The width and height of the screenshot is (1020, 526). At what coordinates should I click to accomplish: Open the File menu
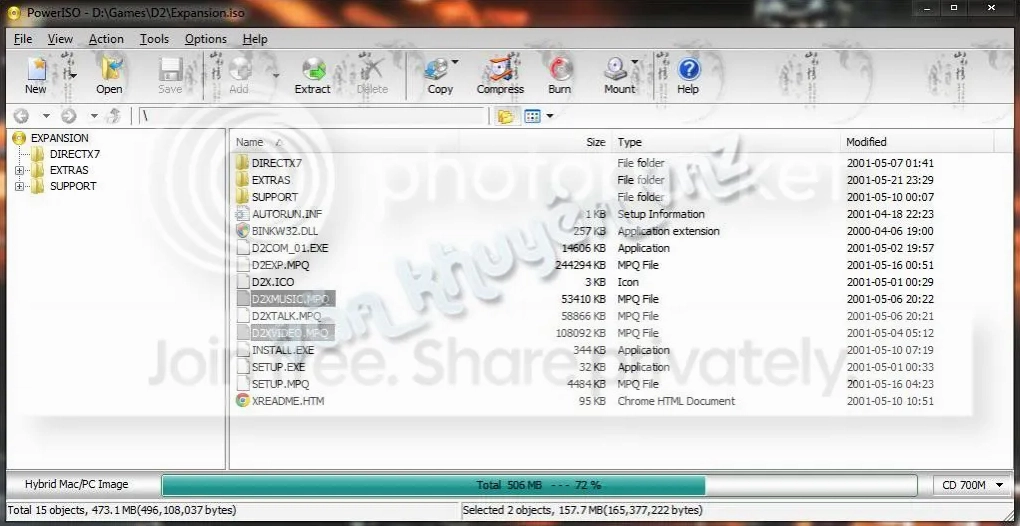coord(23,39)
